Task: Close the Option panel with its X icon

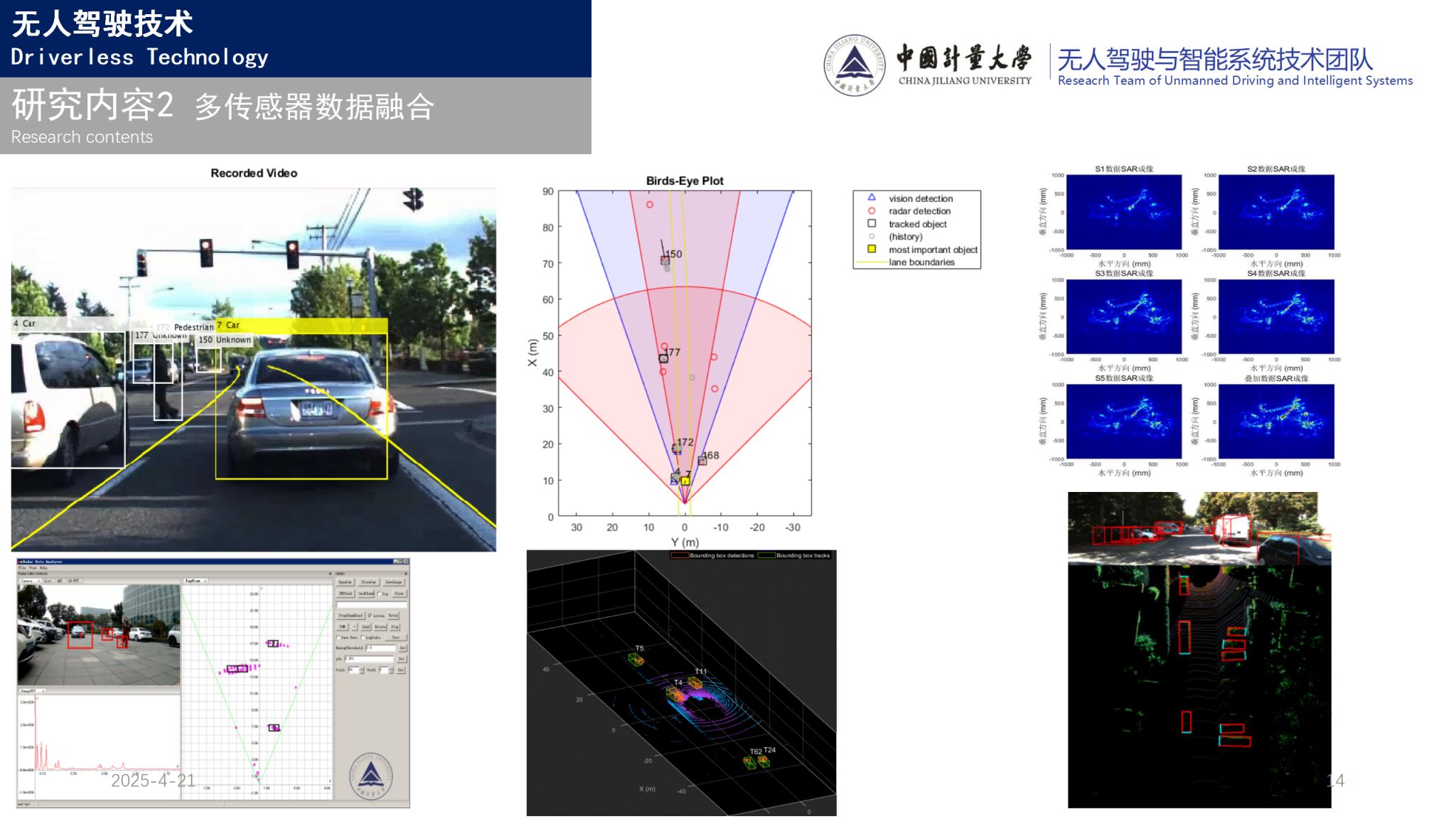Action: 406,574
